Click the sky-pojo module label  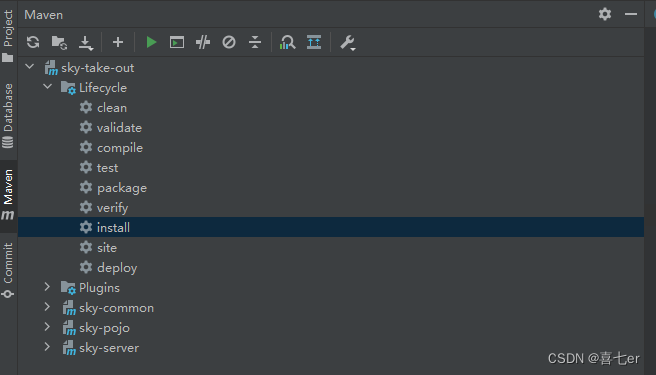coord(104,328)
